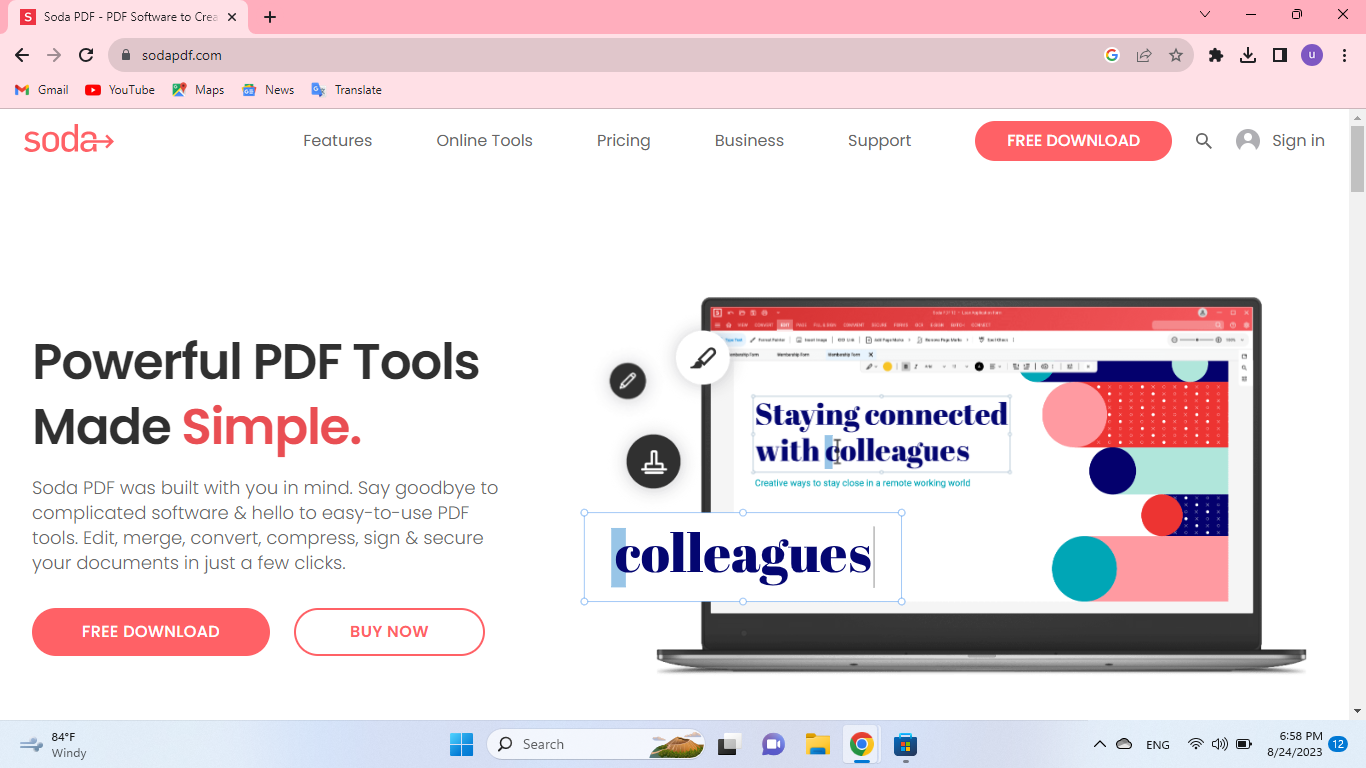This screenshot has width=1366, height=768.
Task: Expand the tab search chevron
Action: click(1205, 15)
